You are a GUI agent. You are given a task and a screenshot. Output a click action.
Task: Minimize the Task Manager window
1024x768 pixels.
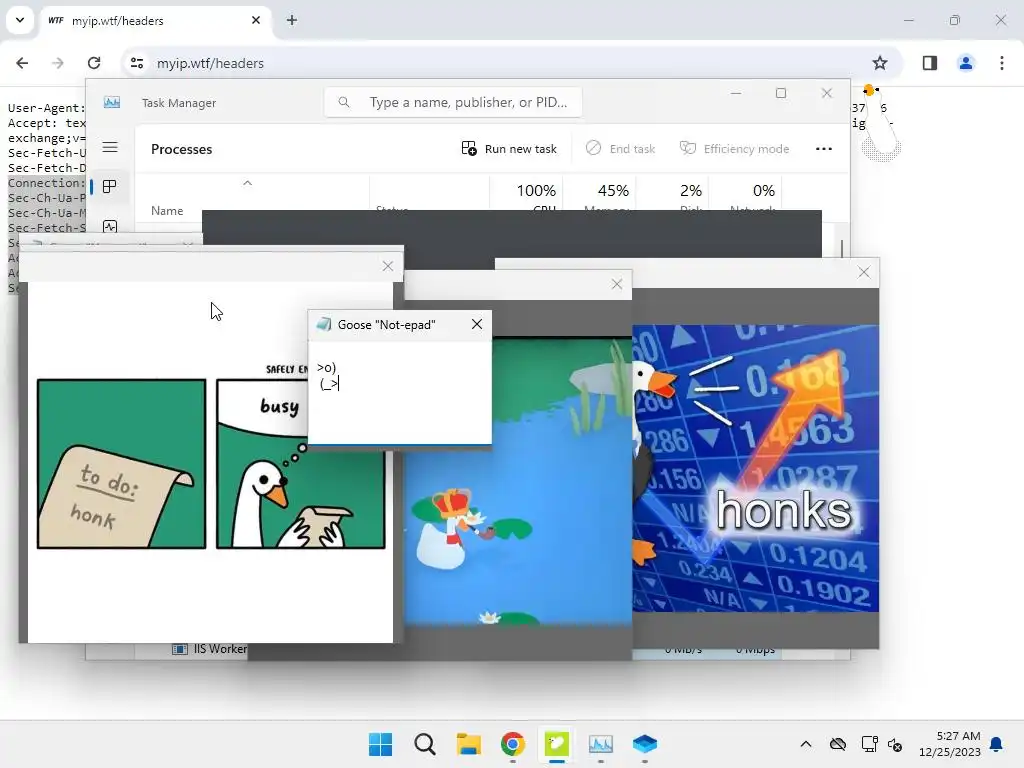click(736, 93)
